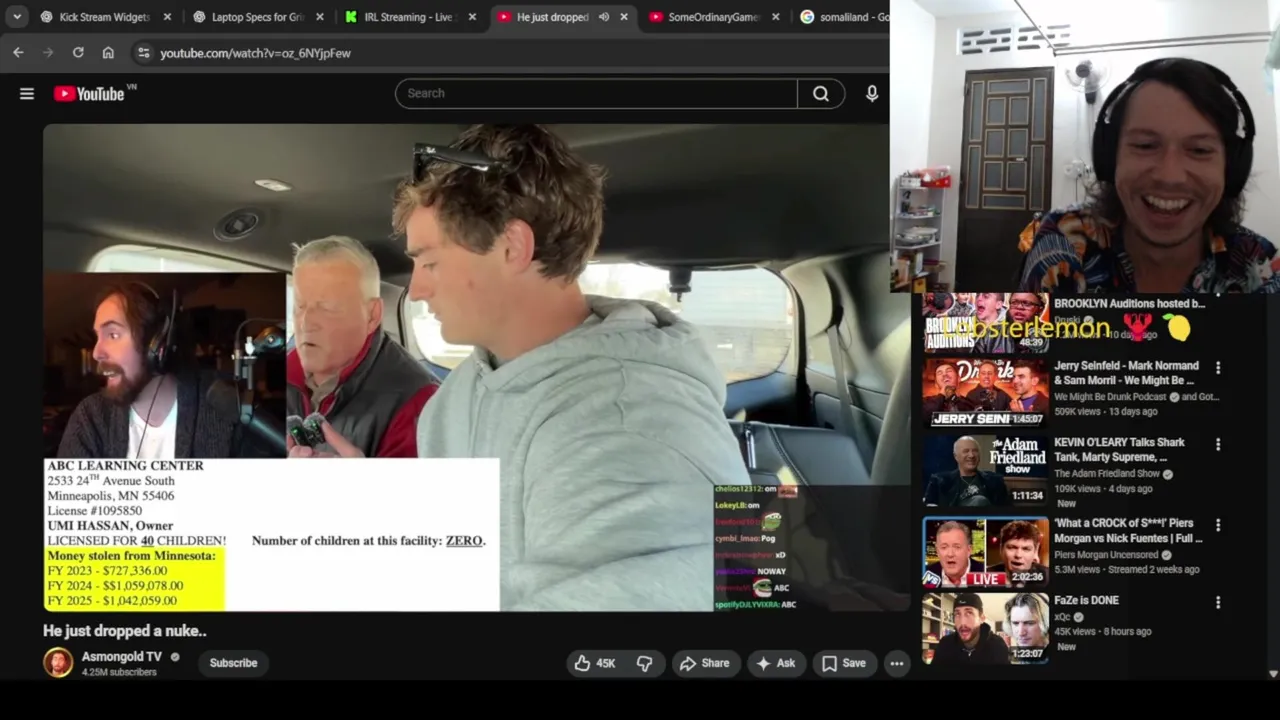Click the magnifier search button
The image size is (1280, 720).
[x=821, y=93]
